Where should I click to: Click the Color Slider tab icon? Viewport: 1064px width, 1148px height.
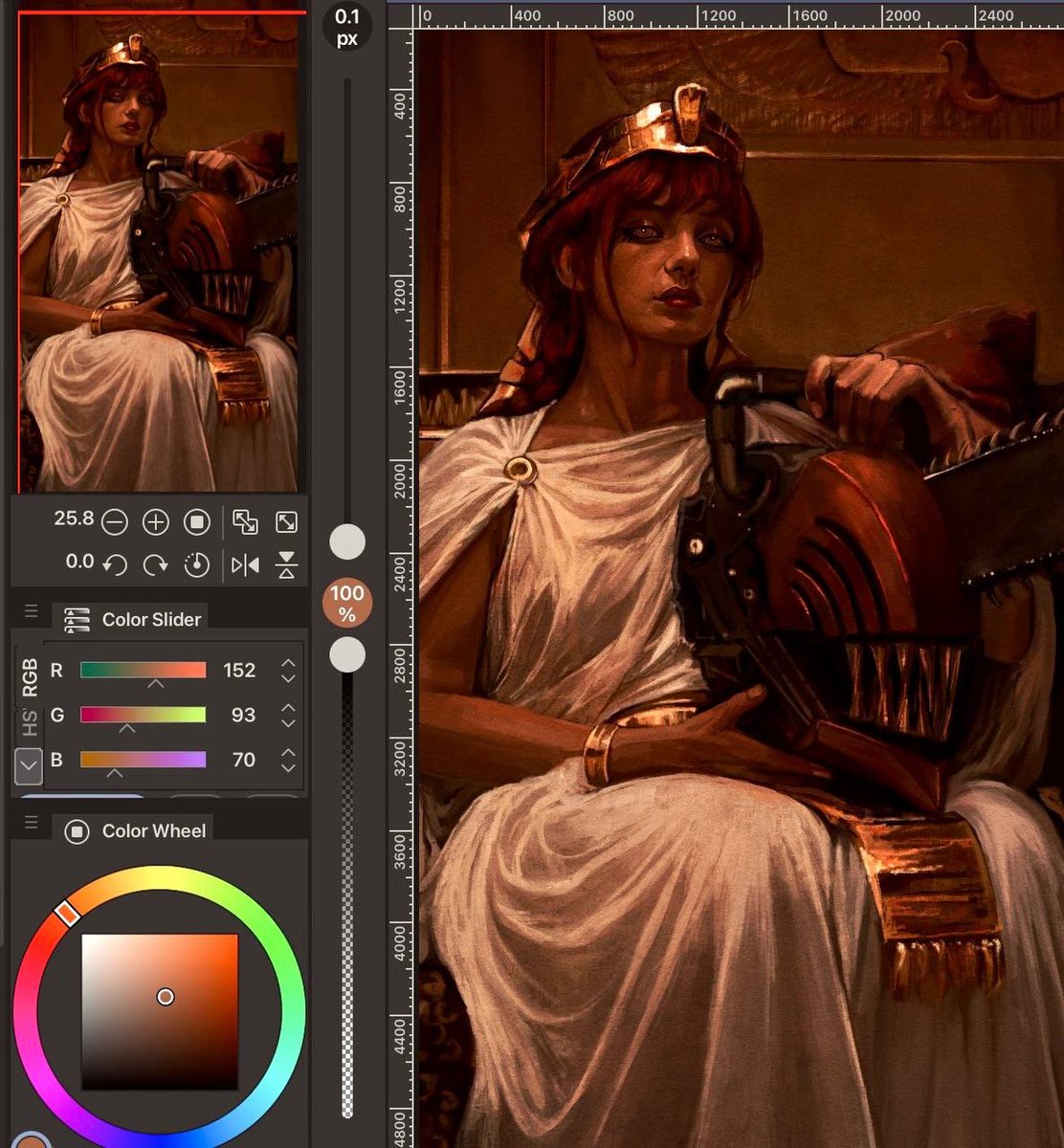point(77,620)
